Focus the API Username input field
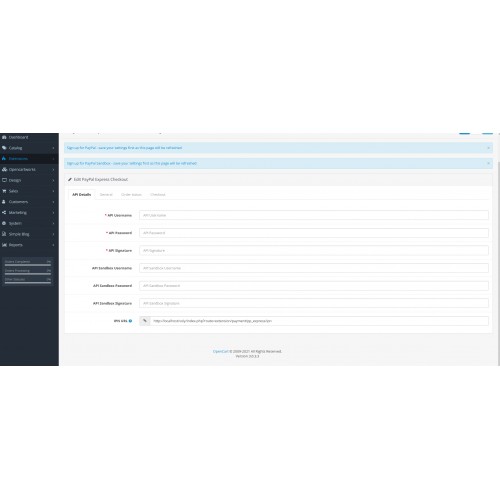The image size is (500, 500). [x=314, y=215]
